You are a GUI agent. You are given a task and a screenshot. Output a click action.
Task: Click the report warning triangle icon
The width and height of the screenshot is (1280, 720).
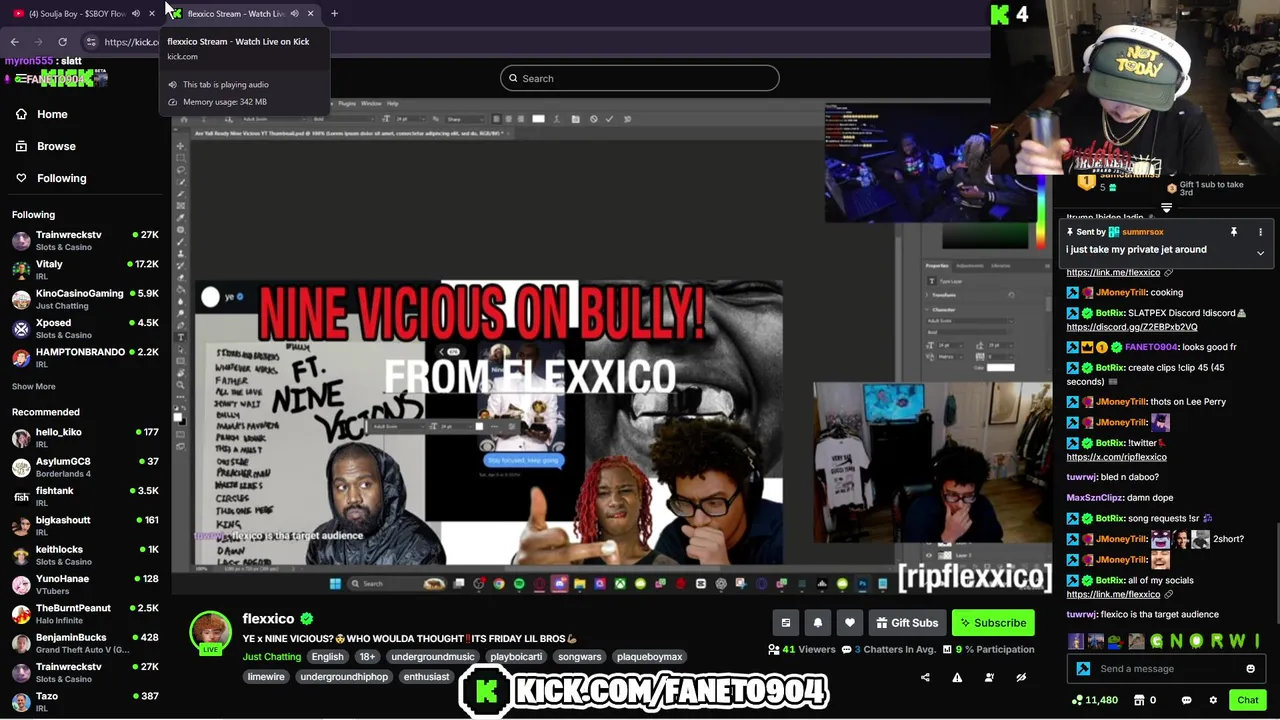coord(957,678)
